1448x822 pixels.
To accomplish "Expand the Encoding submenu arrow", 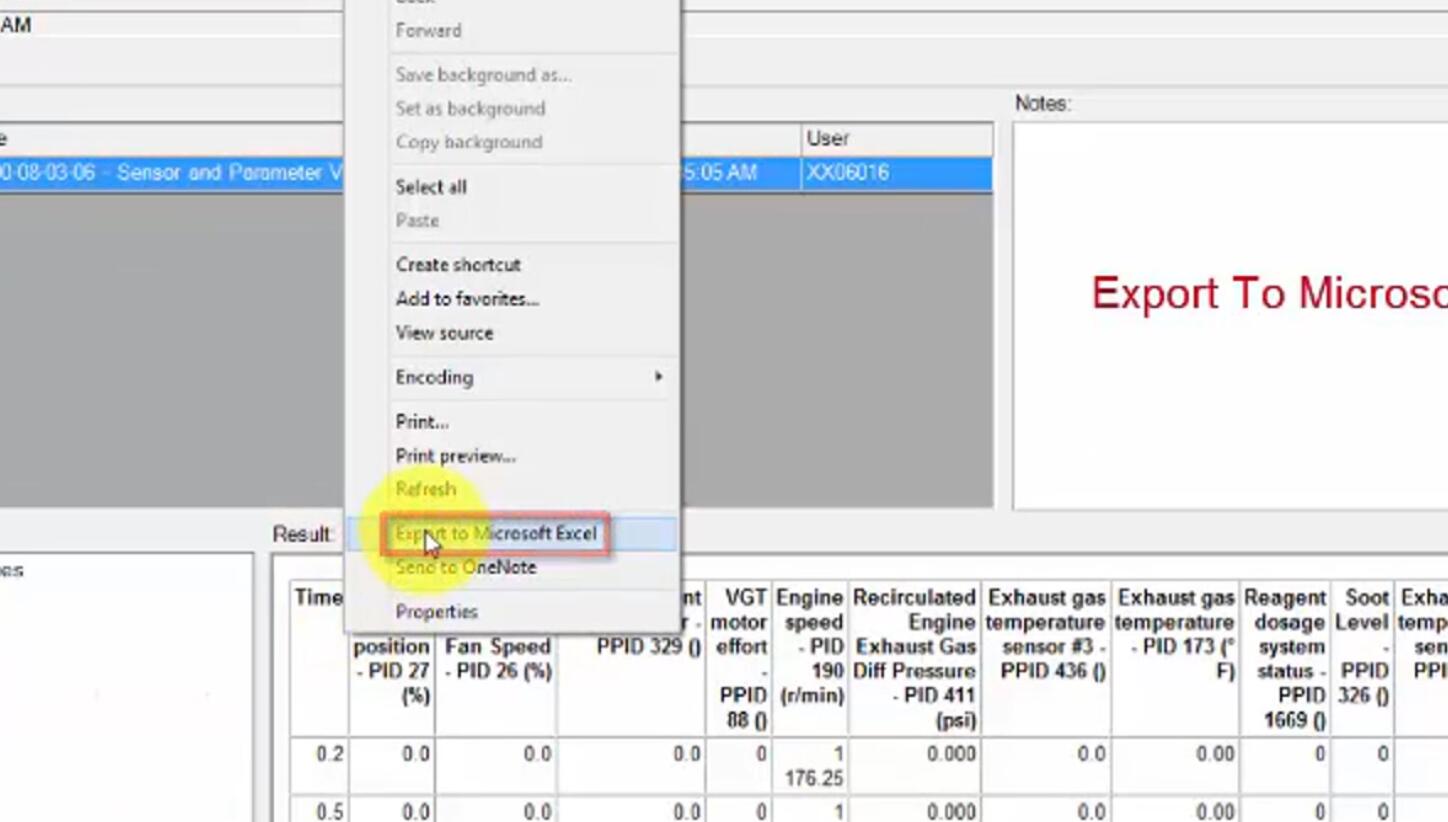I will pos(658,377).
